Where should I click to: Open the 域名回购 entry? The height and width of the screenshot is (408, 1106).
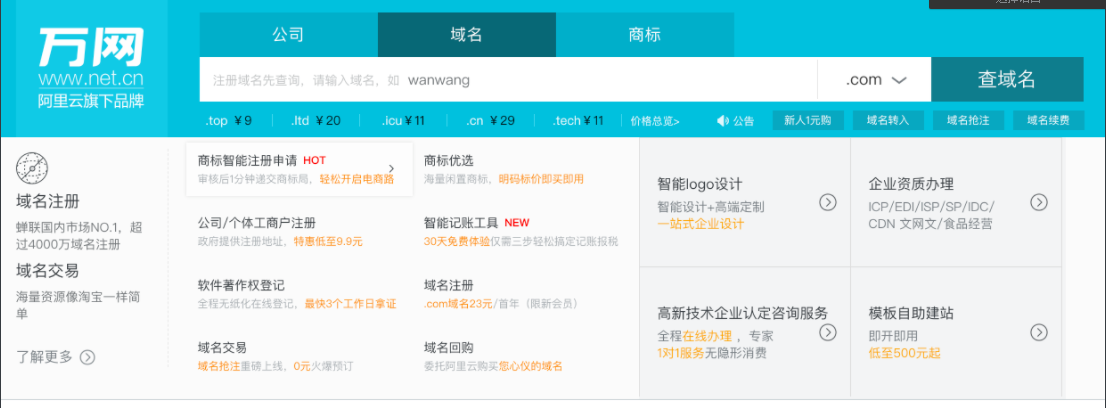pyautogui.click(x=449, y=347)
